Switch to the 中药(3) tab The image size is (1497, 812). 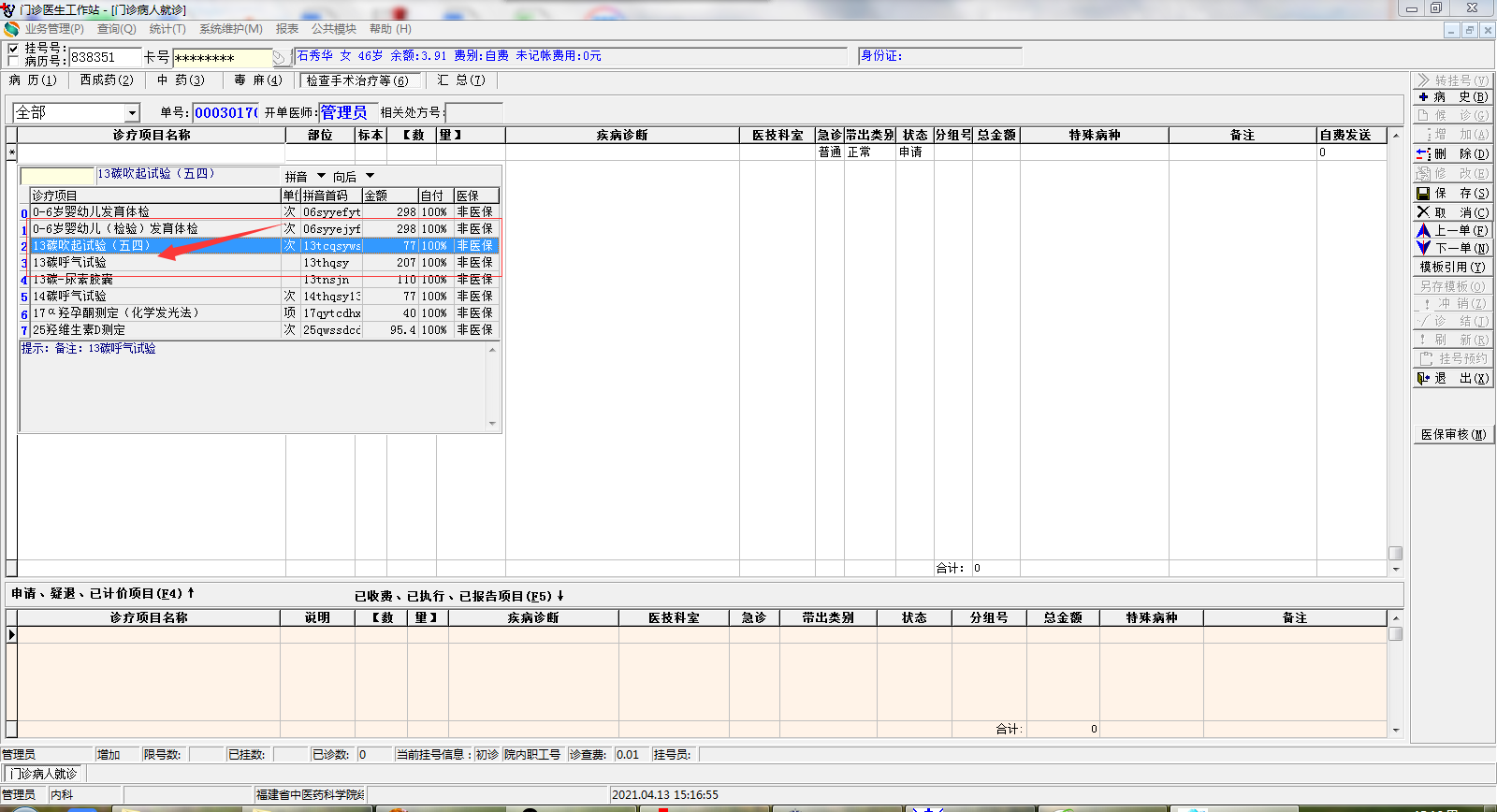pos(181,80)
